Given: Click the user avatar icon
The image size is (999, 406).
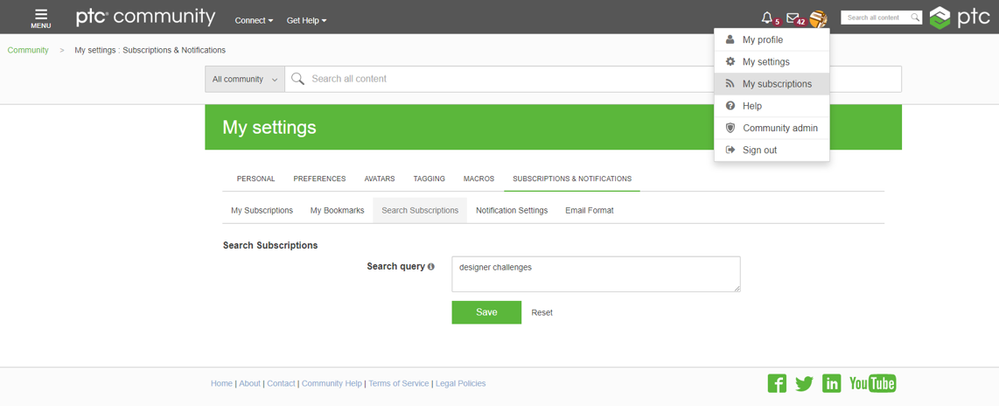Looking at the screenshot, I should coord(818,18).
